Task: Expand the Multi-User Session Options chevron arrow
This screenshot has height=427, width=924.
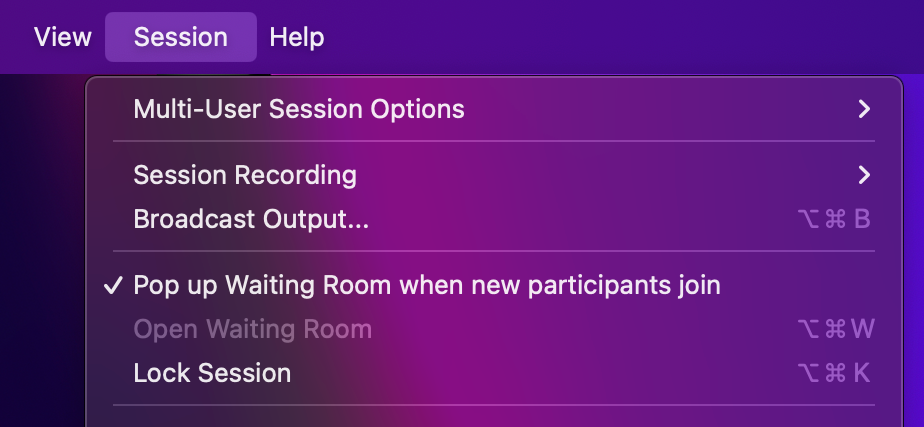Action: (864, 108)
